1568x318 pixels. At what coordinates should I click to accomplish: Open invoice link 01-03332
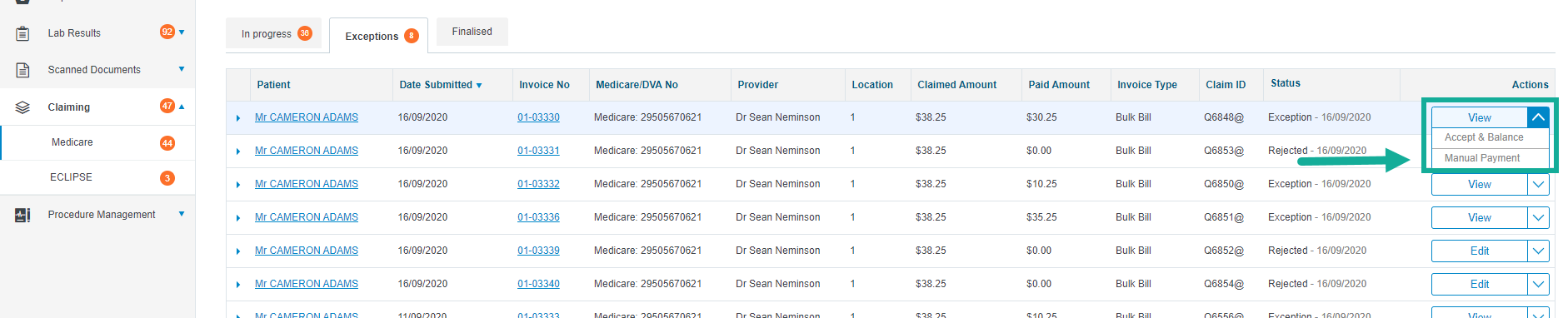point(538,184)
